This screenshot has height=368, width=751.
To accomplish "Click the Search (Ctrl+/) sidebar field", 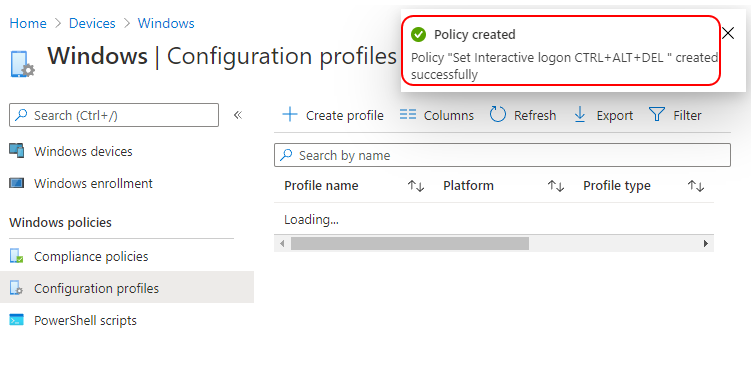I will coord(114,115).
